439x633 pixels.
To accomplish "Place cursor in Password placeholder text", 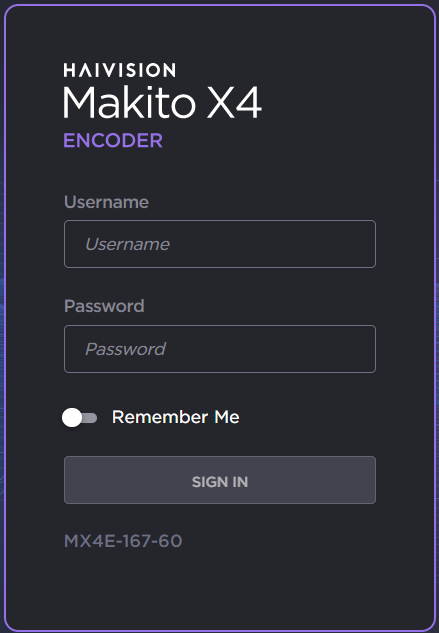I will (126, 349).
